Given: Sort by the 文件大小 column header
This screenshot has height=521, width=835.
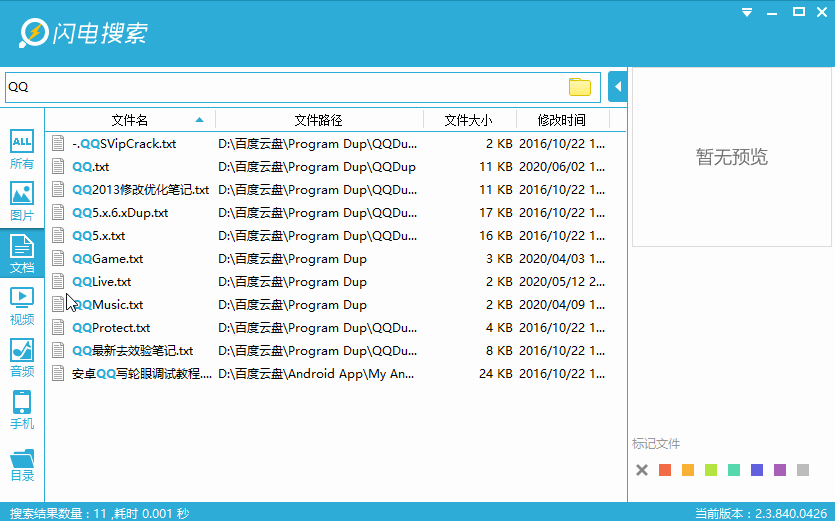Looking at the screenshot, I should 468,120.
